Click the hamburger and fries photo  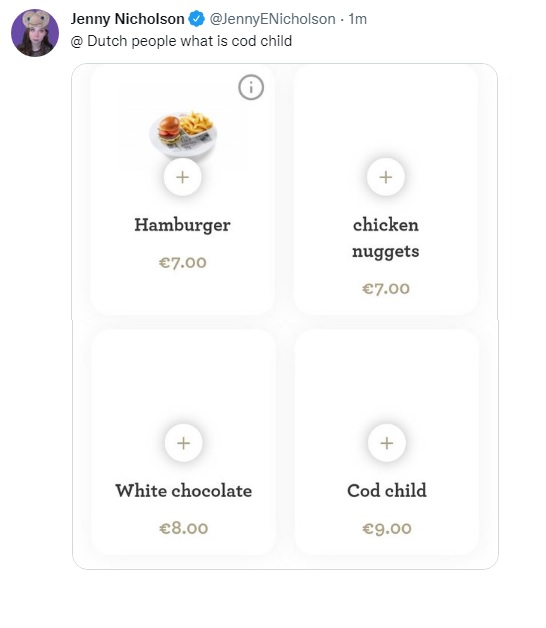[x=183, y=134]
